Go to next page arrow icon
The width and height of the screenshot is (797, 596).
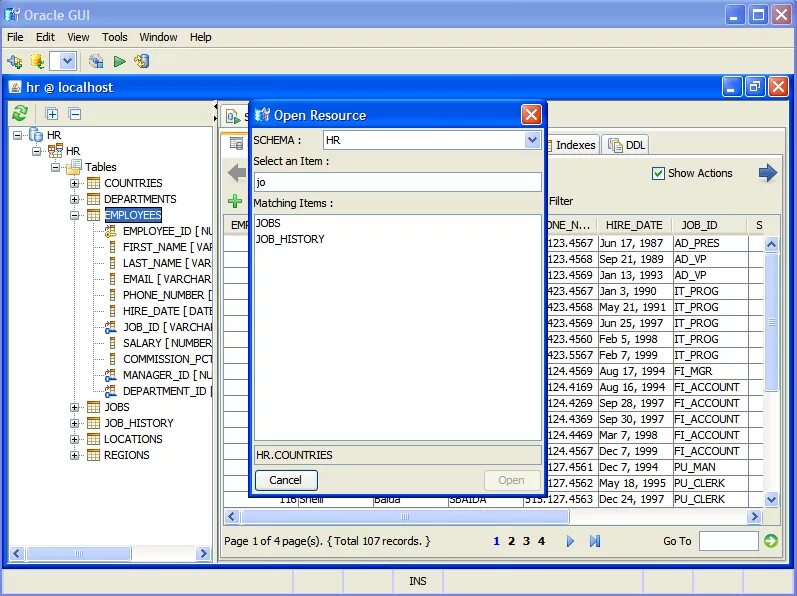coord(570,541)
